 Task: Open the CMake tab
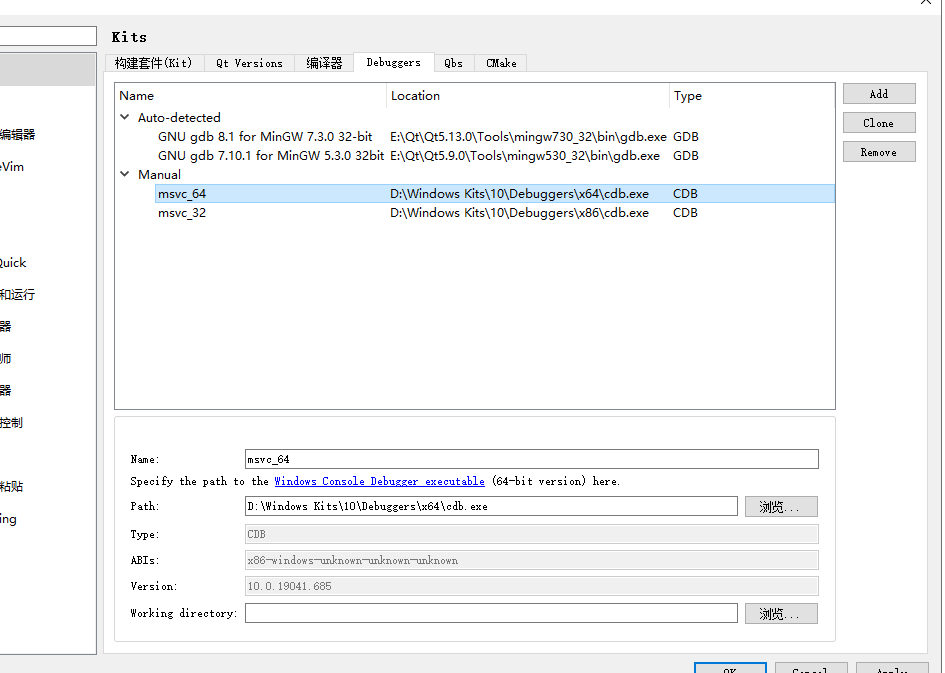tap(500, 62)
